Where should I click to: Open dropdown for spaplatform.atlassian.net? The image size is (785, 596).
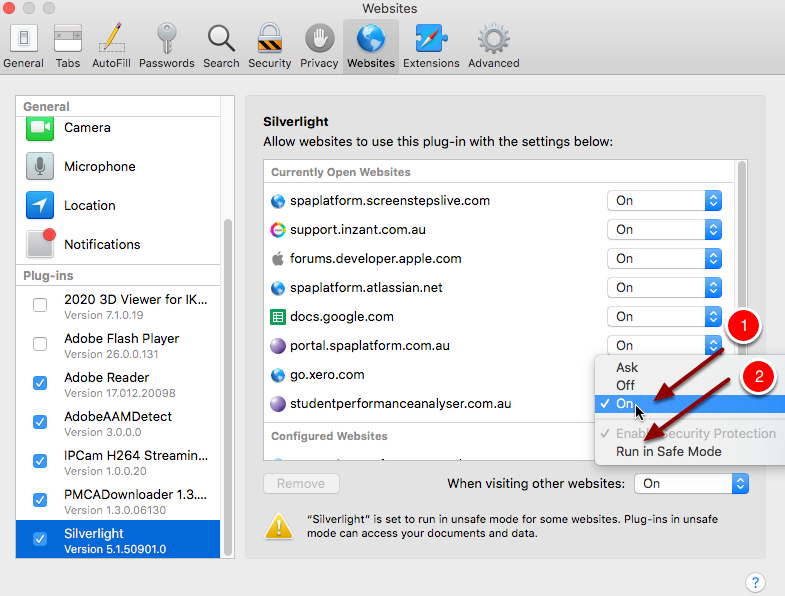pyautogui.click(x=664, y=288)
